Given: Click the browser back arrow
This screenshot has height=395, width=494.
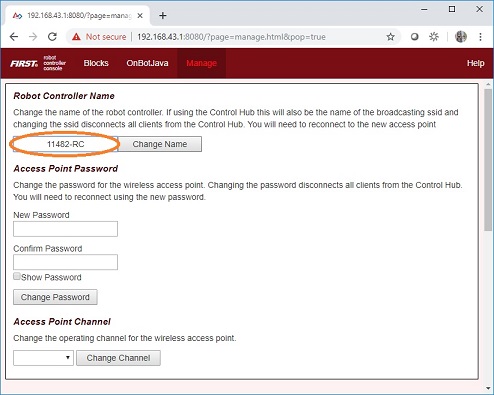Looking at the screenshot, I should pos(14,37).
